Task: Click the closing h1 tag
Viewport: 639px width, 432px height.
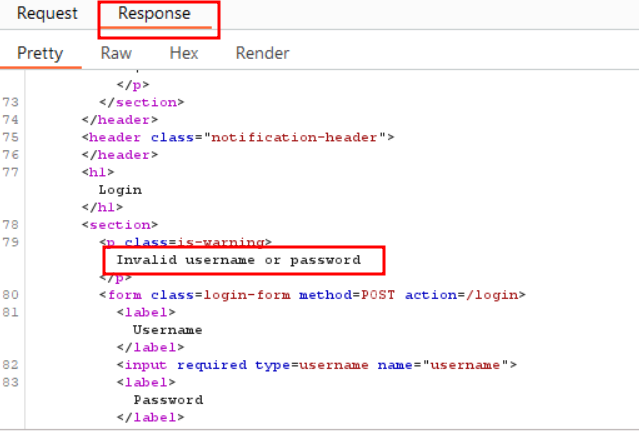Action: tap(102, 207)
